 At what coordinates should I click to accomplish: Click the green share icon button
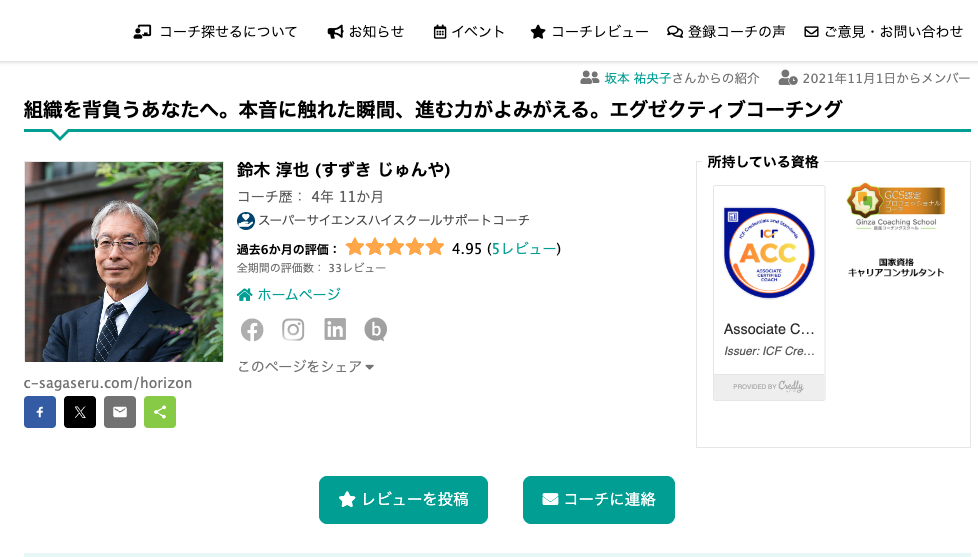160,412
